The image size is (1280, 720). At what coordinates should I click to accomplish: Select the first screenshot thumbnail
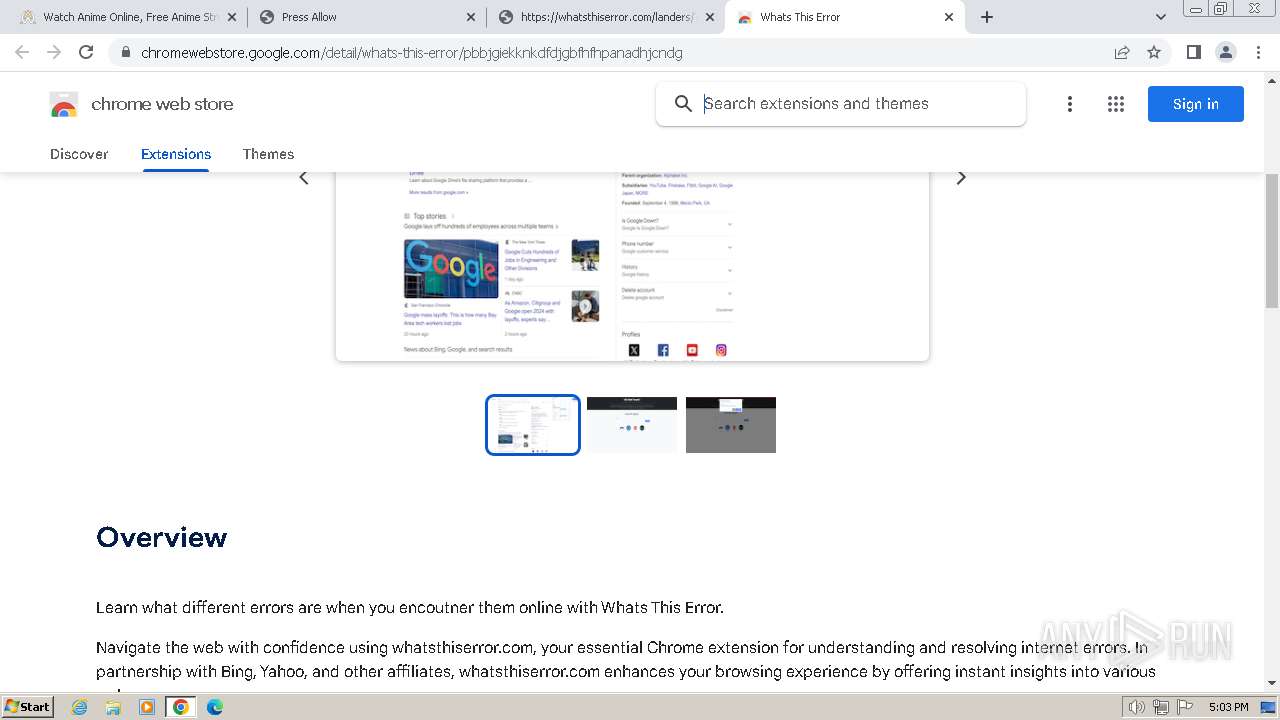click(533, 425)
